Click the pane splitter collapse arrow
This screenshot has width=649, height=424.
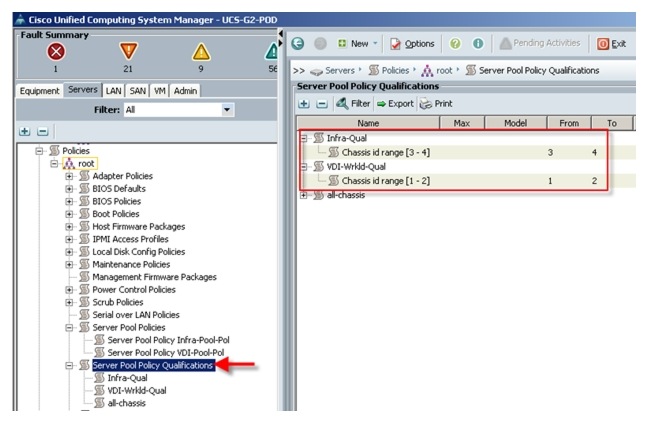tap(281, 33)
